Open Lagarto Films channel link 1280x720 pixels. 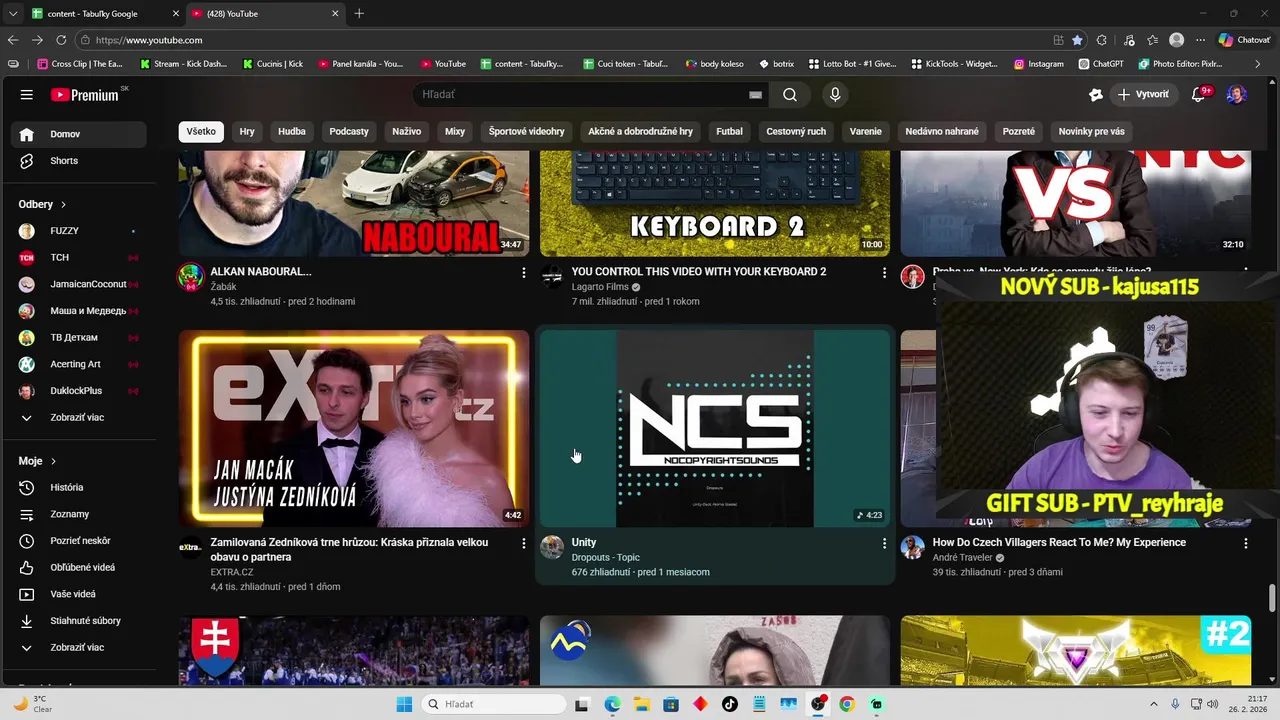coord(600,287)
